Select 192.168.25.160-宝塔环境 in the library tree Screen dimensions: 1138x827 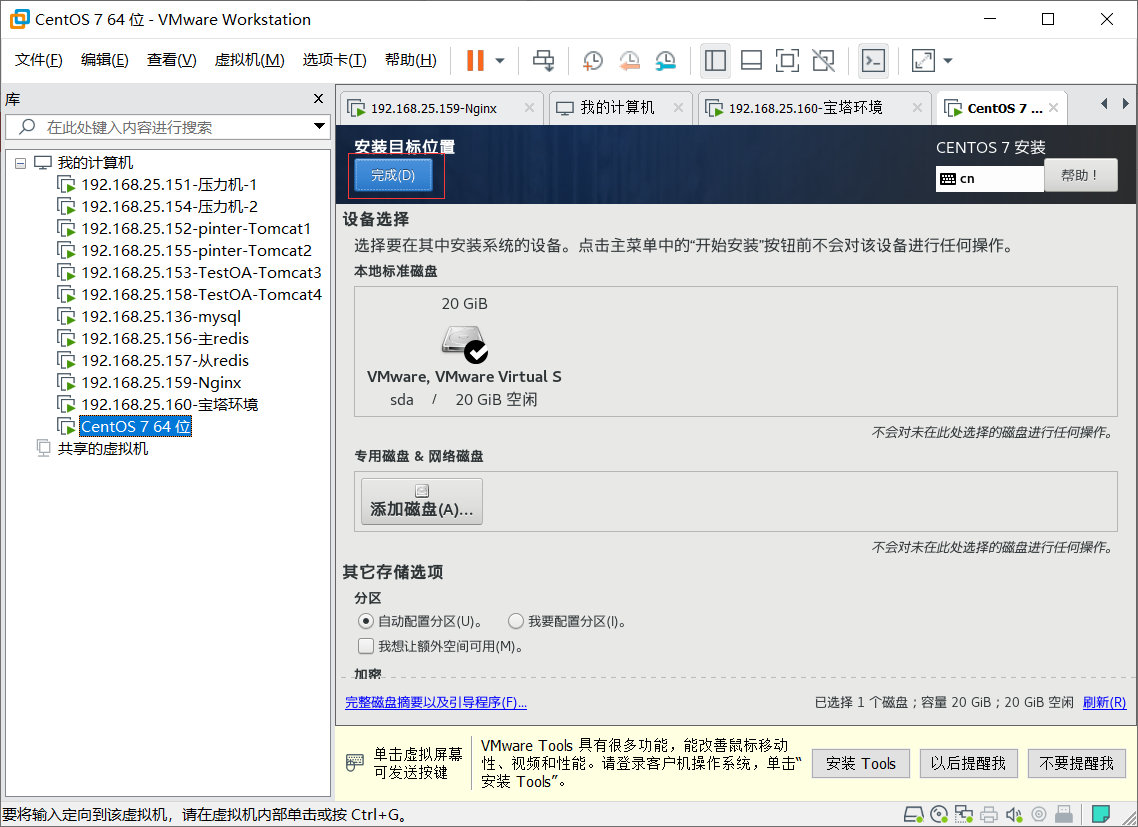tap(169, 404)
